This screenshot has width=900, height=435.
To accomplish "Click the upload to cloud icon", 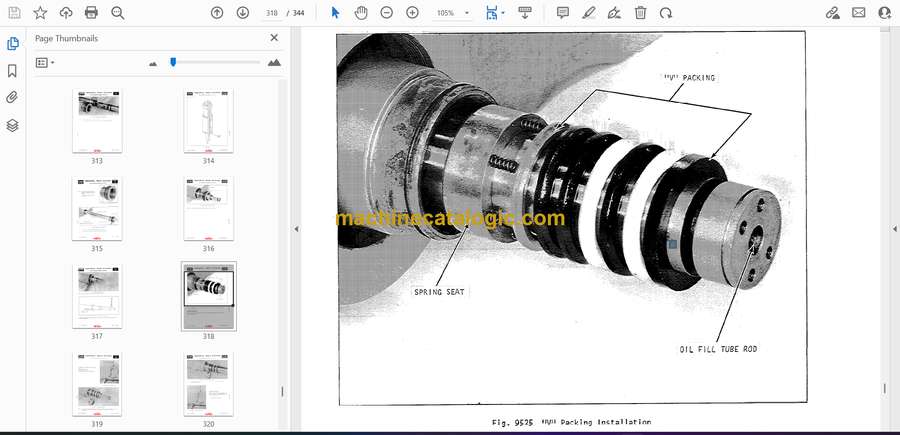I will point(66,13).
